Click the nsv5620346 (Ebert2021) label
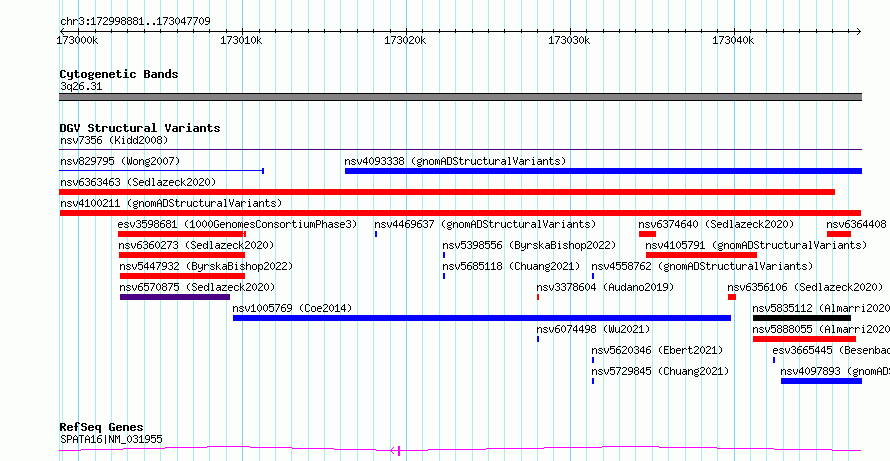890x461 pixels. 657,350
